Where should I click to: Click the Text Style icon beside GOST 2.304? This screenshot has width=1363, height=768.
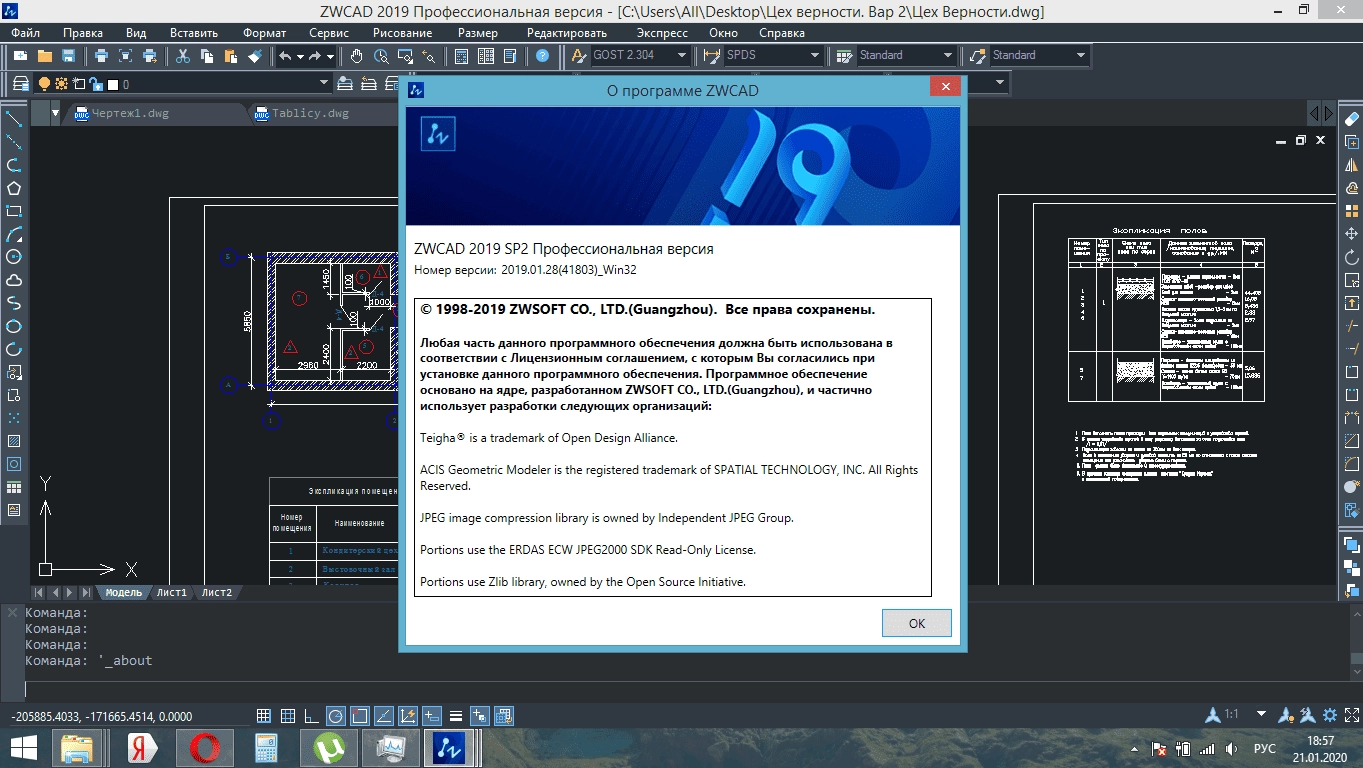coord(577,56)
